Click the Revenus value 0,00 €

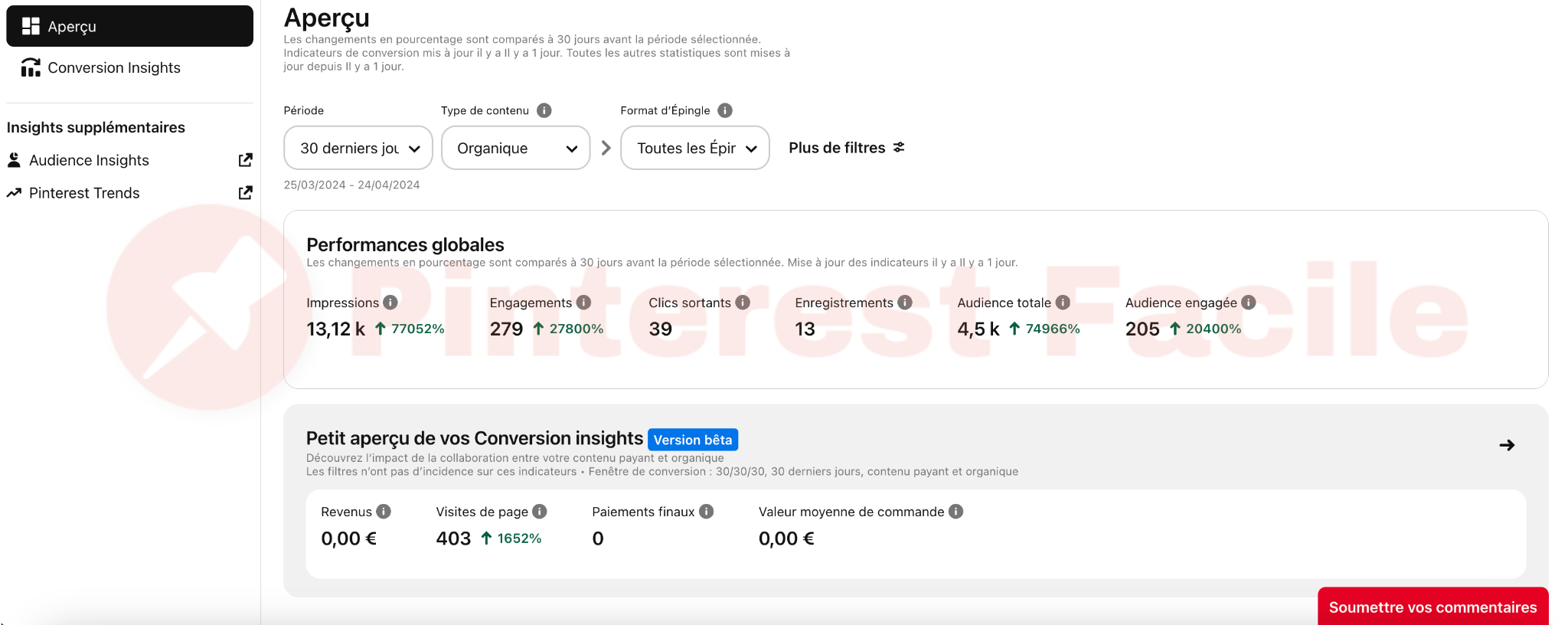(349, 538)
